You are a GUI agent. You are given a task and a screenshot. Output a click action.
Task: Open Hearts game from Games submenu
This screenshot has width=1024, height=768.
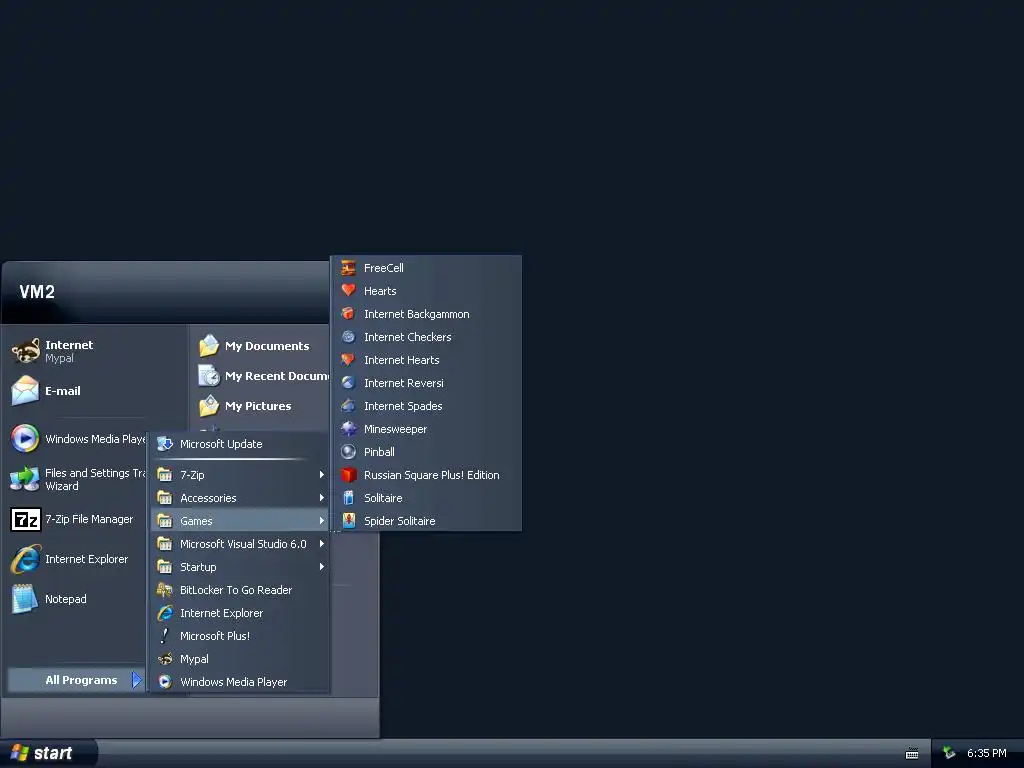425,291
